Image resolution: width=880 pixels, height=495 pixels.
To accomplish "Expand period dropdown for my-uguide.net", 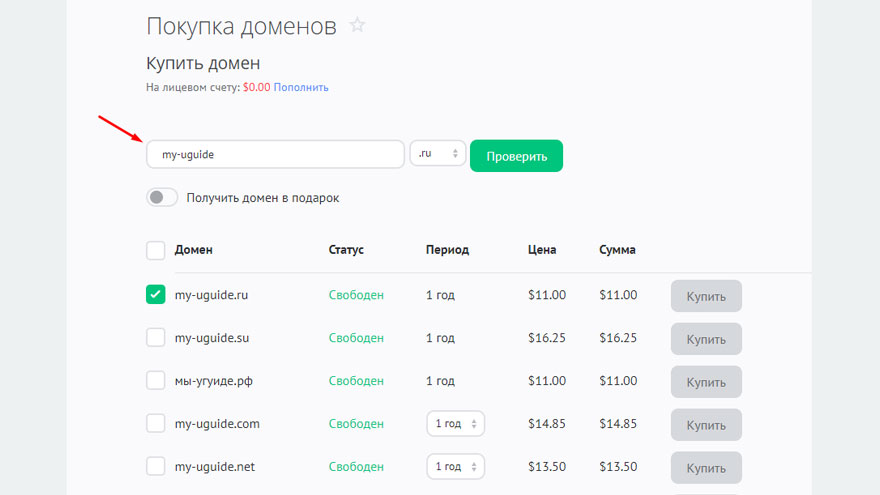I will click(x=455, y=467).
